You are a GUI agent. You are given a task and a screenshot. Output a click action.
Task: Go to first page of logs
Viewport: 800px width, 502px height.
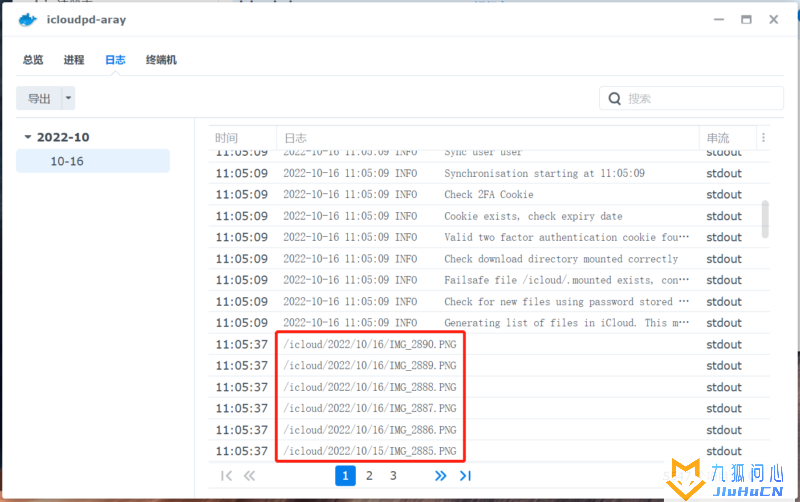pyautogui.click(x=226, y=476)
